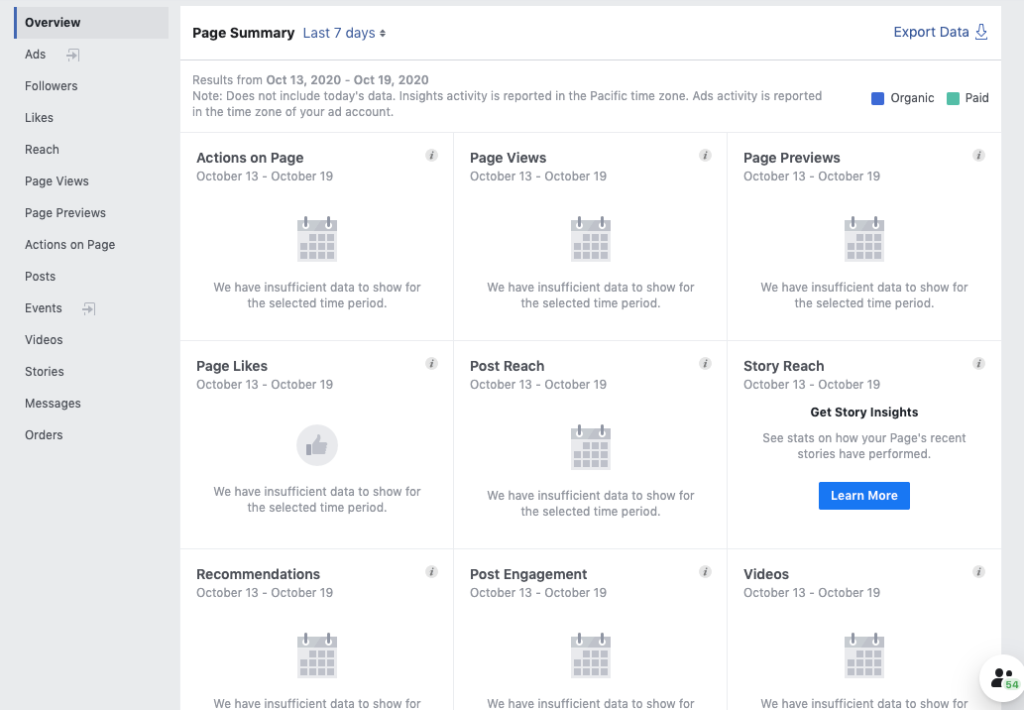Open Likes in the sidebar
The image size is (1024, 710).
(39, 118)
